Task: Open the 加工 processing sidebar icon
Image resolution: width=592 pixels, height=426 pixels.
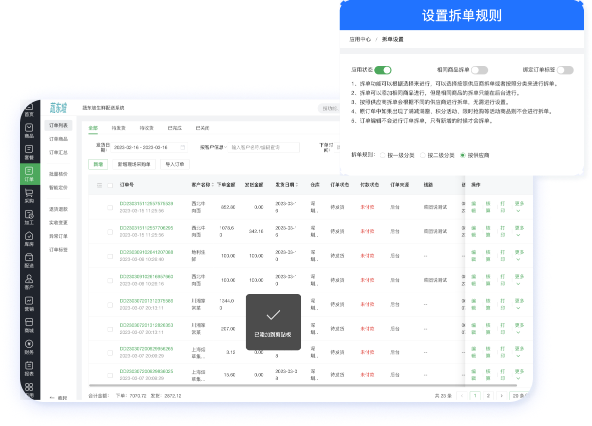Action: [x=29, y=217]
